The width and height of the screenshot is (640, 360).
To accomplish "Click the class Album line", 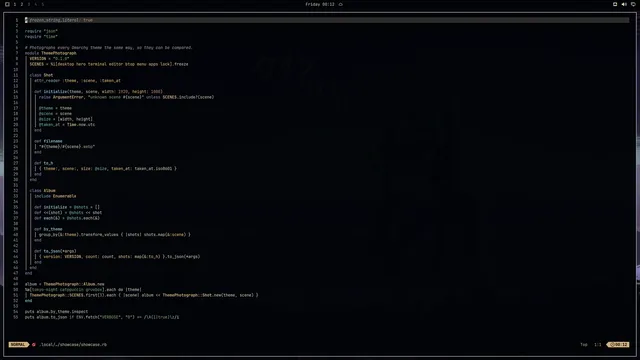I will tap(42, 191).
